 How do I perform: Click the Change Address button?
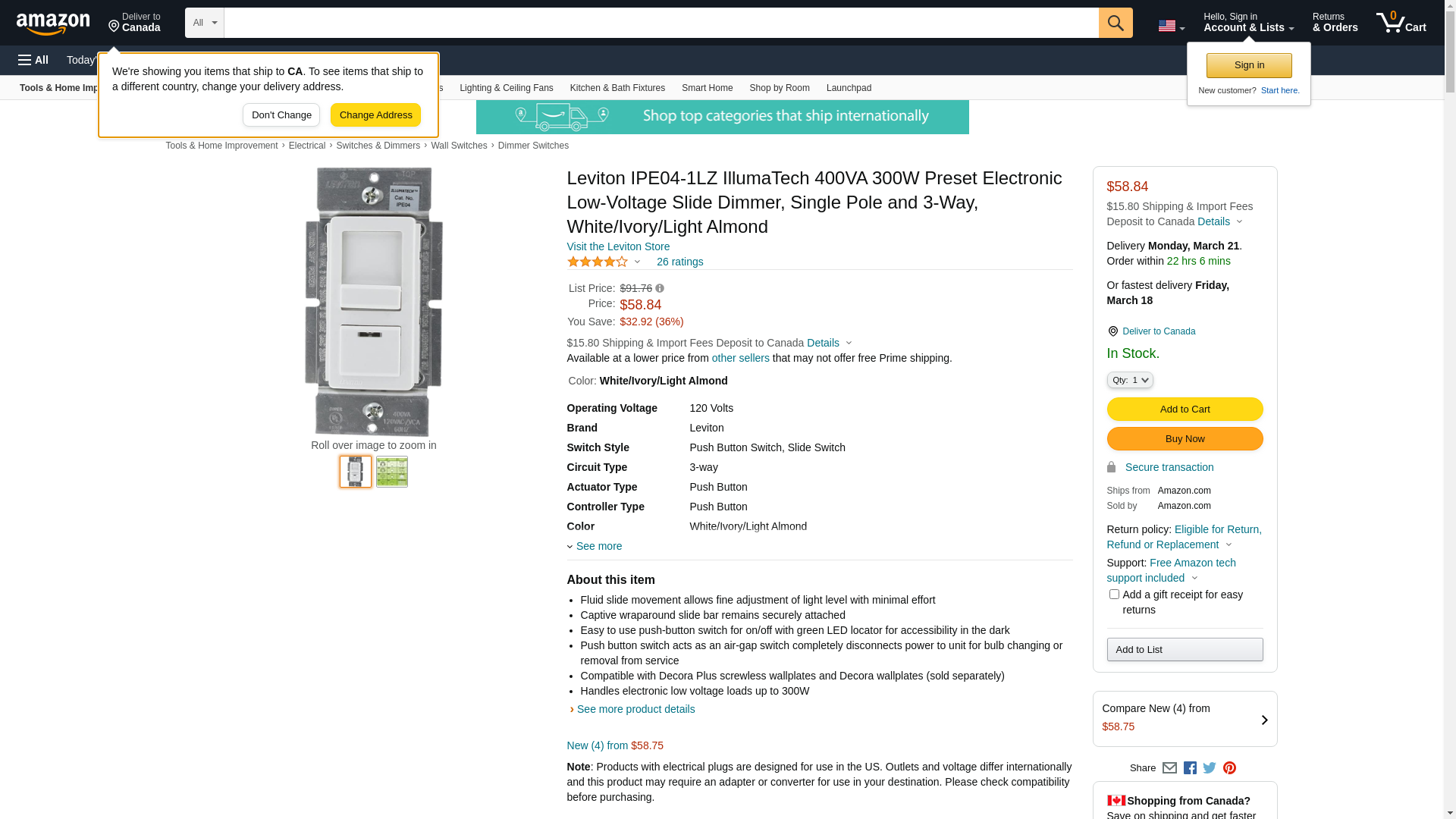[x=375, y=115]
